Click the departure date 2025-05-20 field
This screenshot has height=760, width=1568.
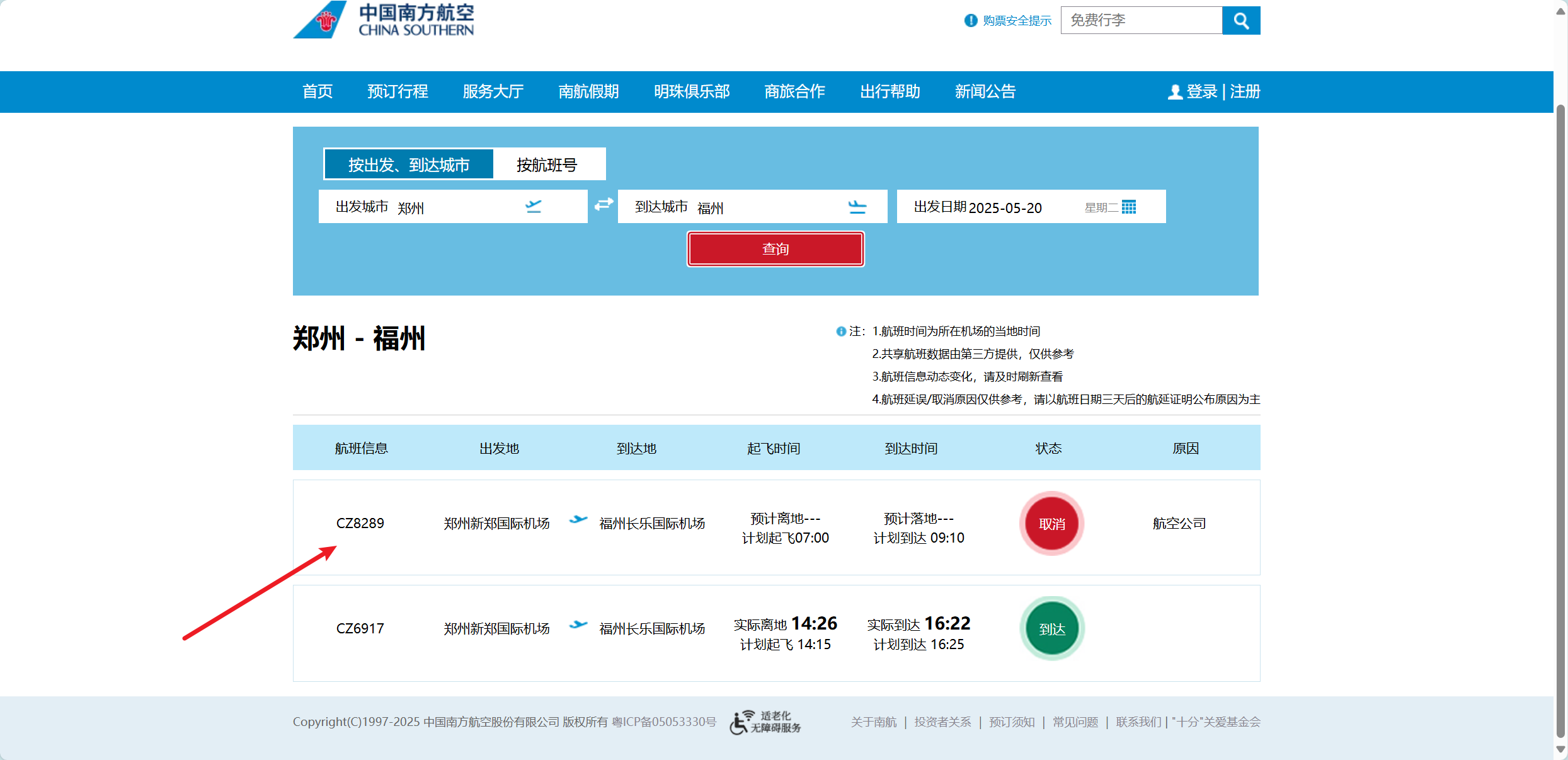1031,207
